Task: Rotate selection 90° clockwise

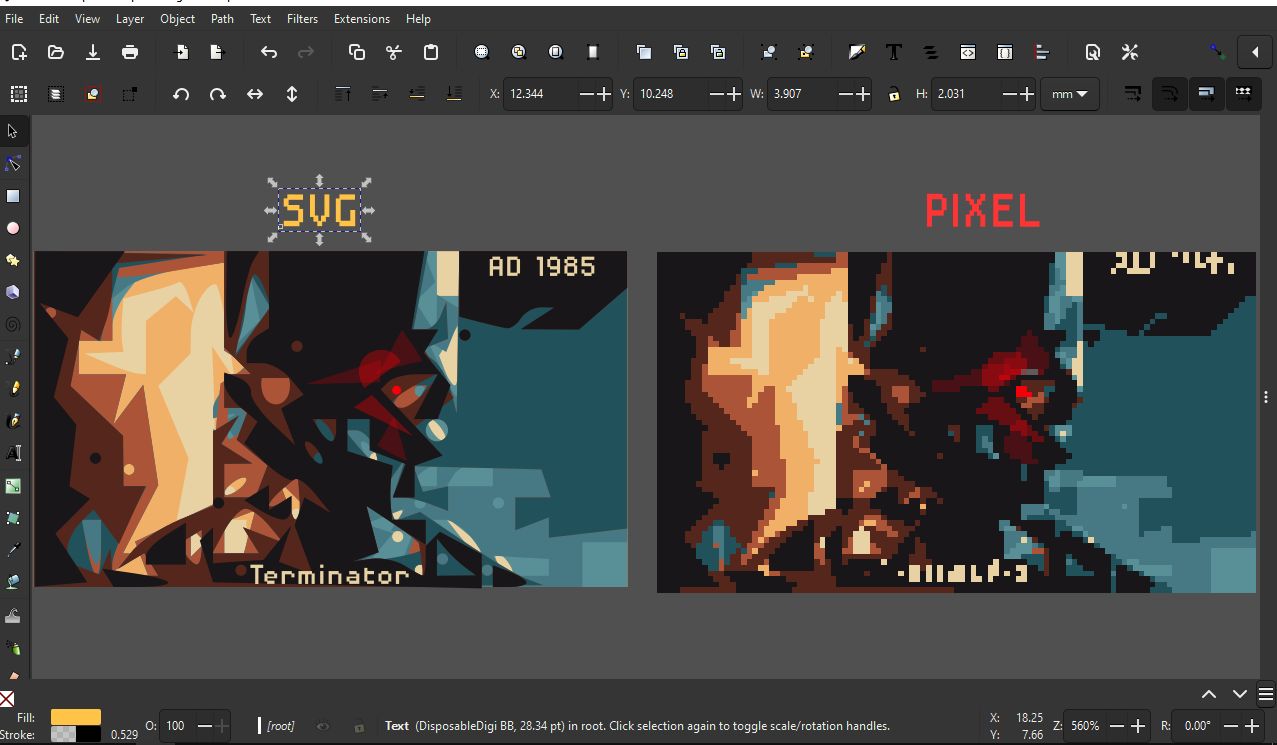Action: pyautogui.click(x=217, y=94)
